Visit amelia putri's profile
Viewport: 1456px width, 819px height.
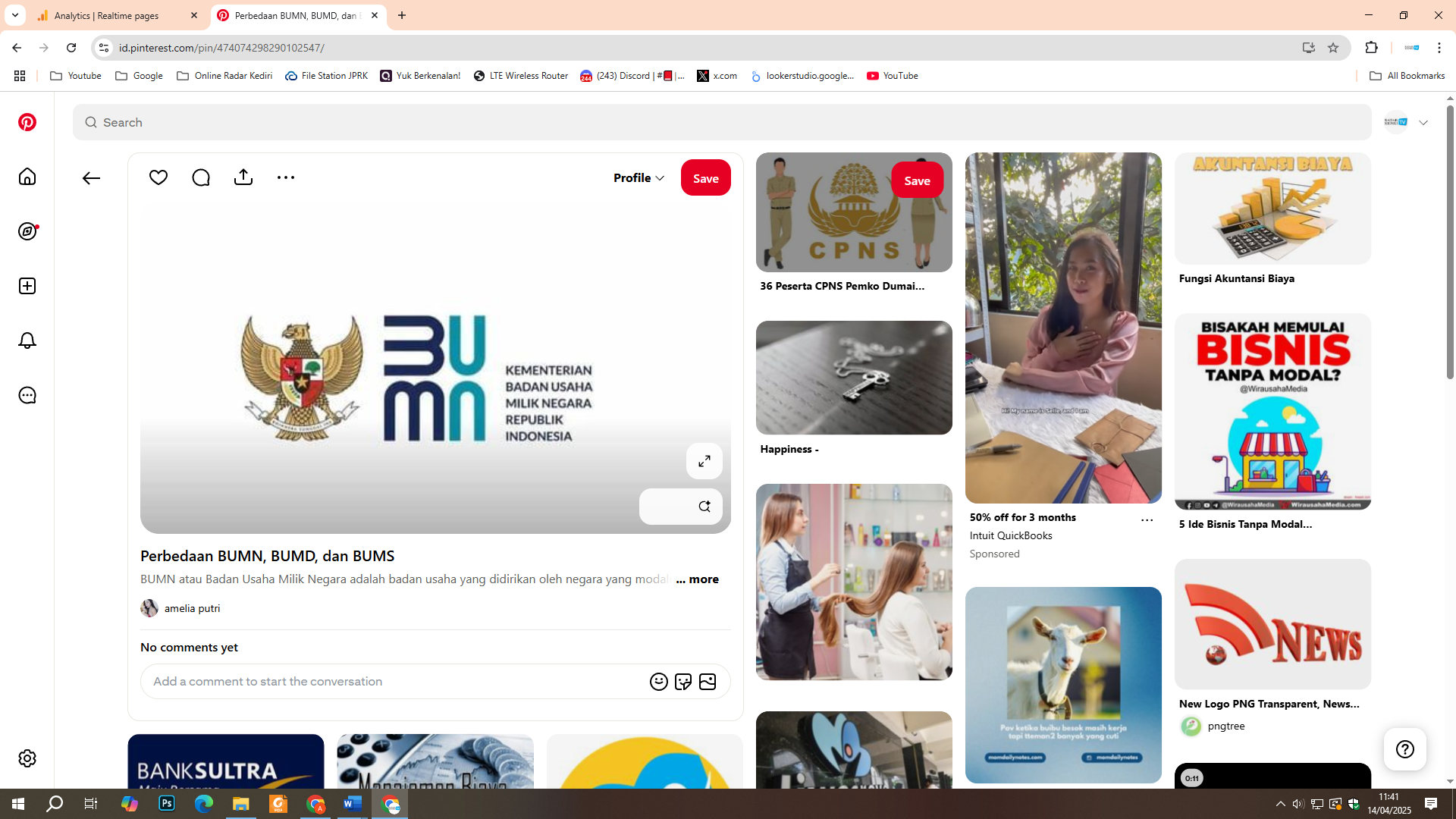coord(193,608)
